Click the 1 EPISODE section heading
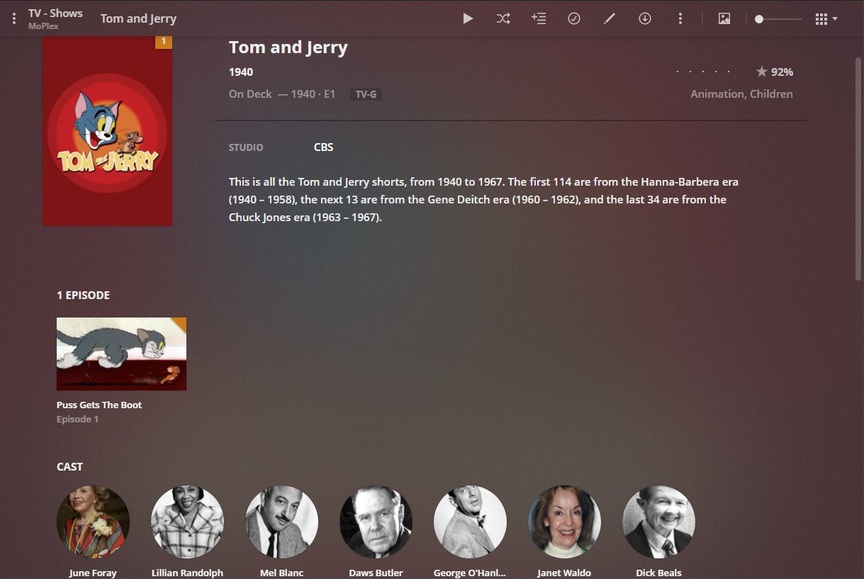The width and height of the screenshot is (864, 579). tap(83, 295)
